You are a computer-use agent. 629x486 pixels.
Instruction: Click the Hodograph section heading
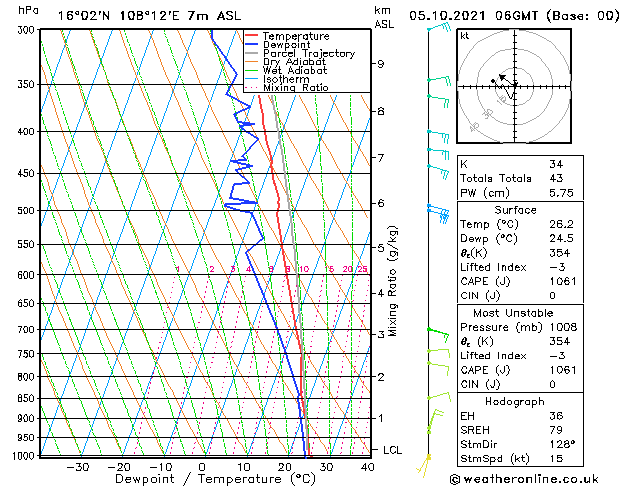click(x=515, y=401)
